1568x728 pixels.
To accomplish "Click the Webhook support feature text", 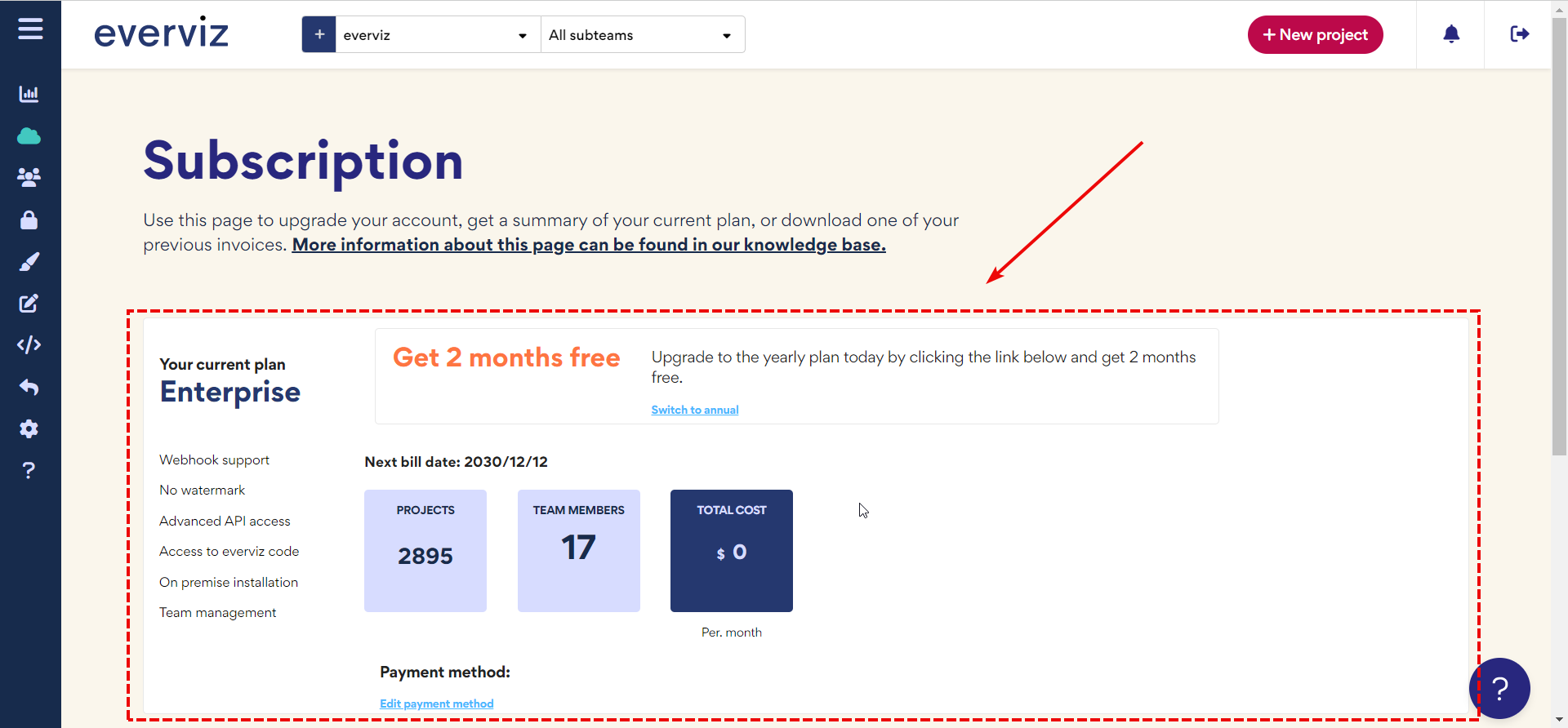I will point(214,459).
